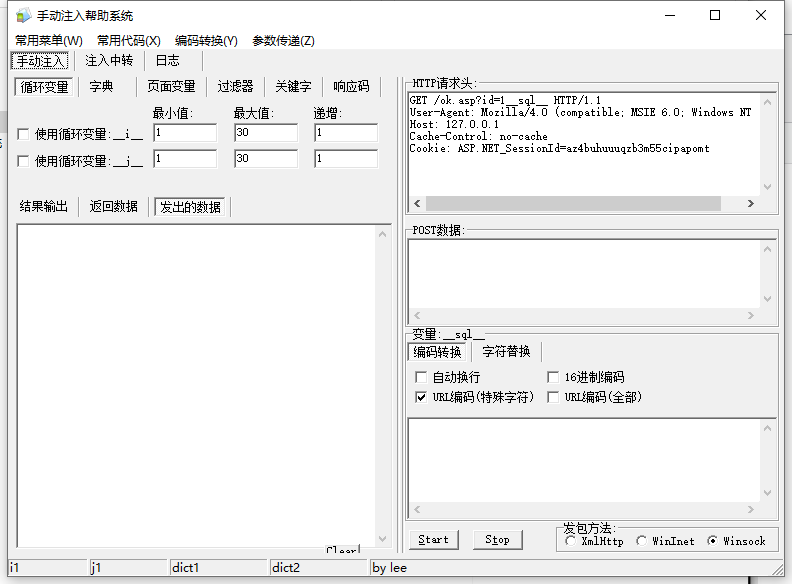This screenshot has height=584, width=792.
Task: Uncheck URL编码(特殊字符) checkbox
Action: (x=421, y=397)
